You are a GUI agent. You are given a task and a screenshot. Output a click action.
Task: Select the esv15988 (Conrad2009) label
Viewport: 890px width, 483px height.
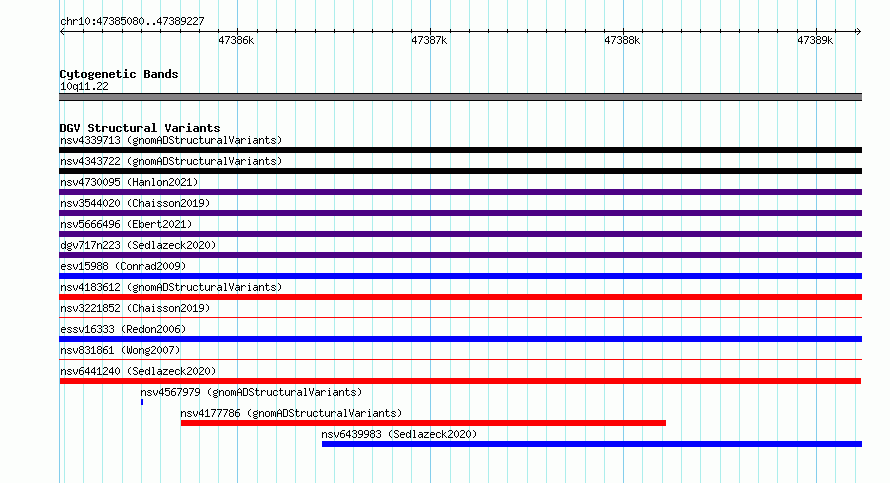[x=123, y=266]
